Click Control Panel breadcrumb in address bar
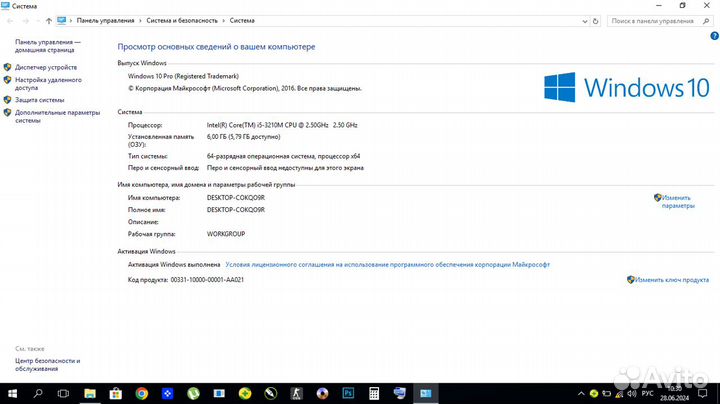The height and width of the screenshot is (404, 720). [105, 21]
